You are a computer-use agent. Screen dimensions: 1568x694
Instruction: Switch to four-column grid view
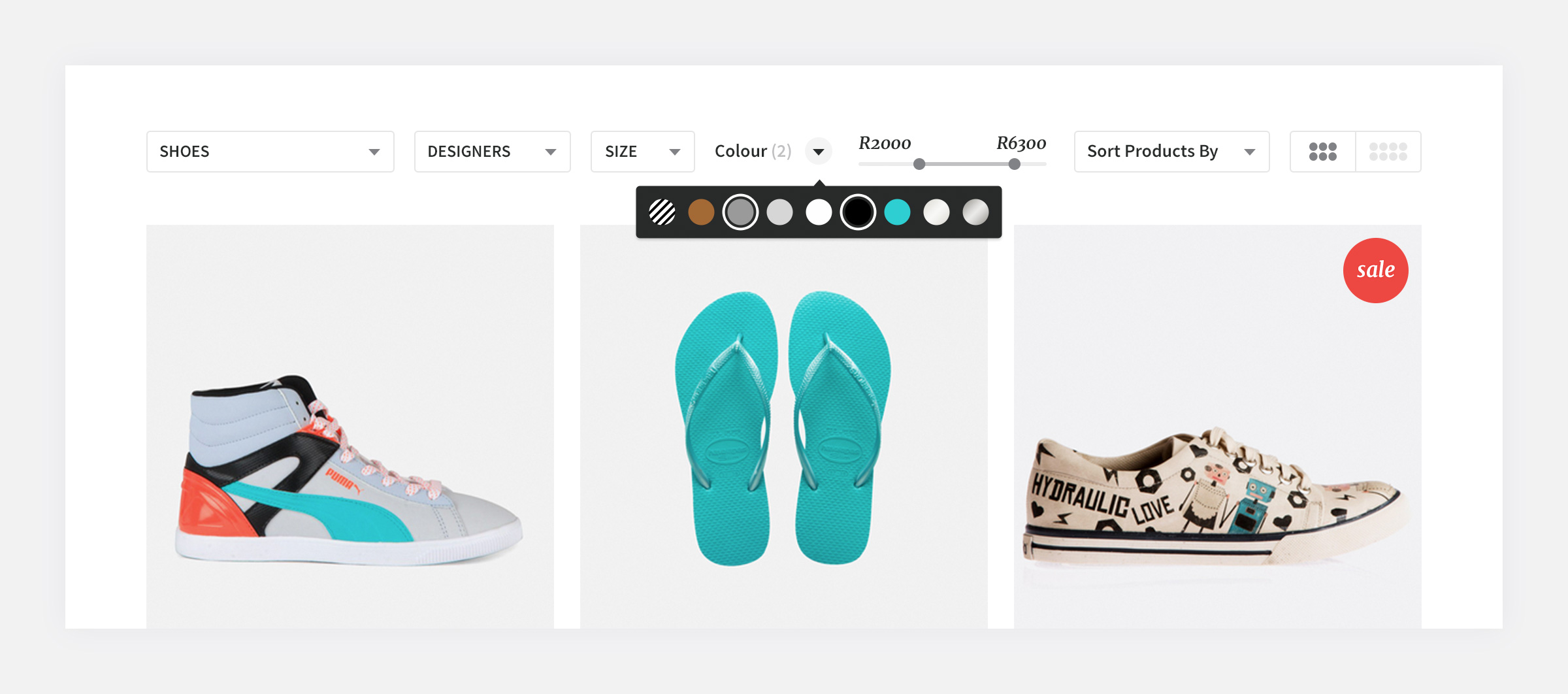[x=1388, y=152]
